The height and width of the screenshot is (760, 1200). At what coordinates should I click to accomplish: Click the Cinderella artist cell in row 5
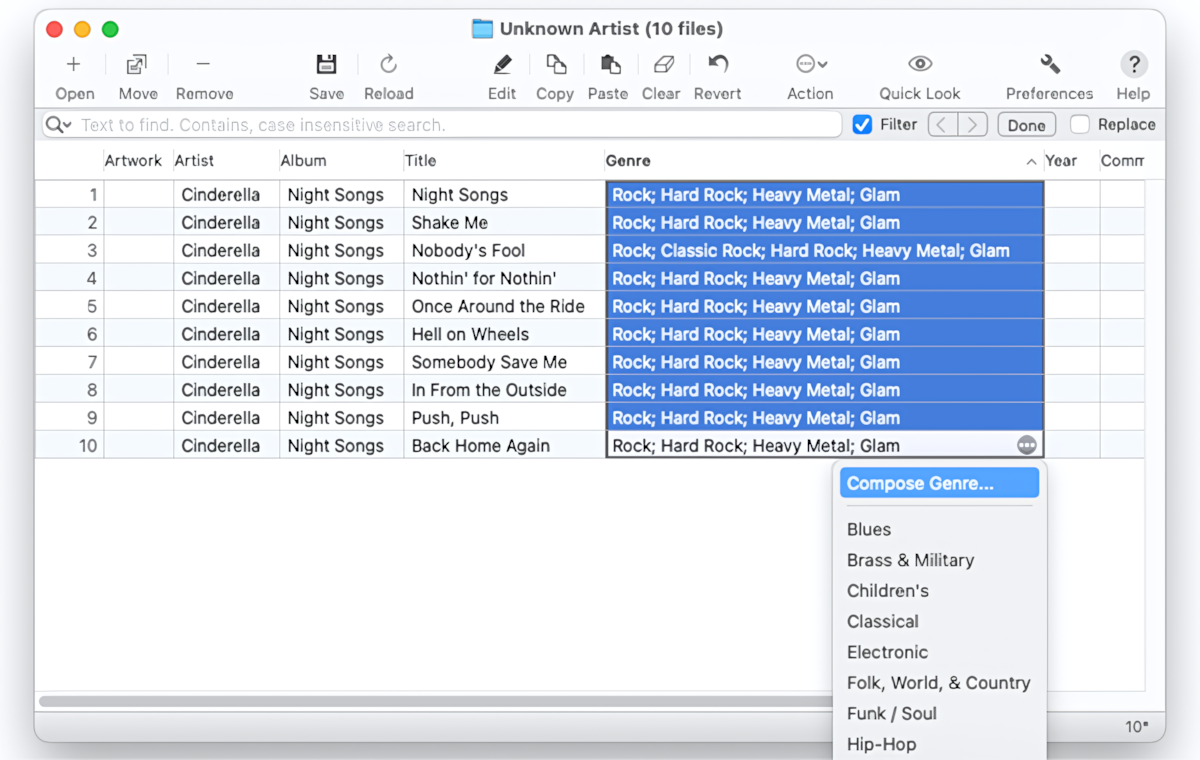click(x=226, y=306)
